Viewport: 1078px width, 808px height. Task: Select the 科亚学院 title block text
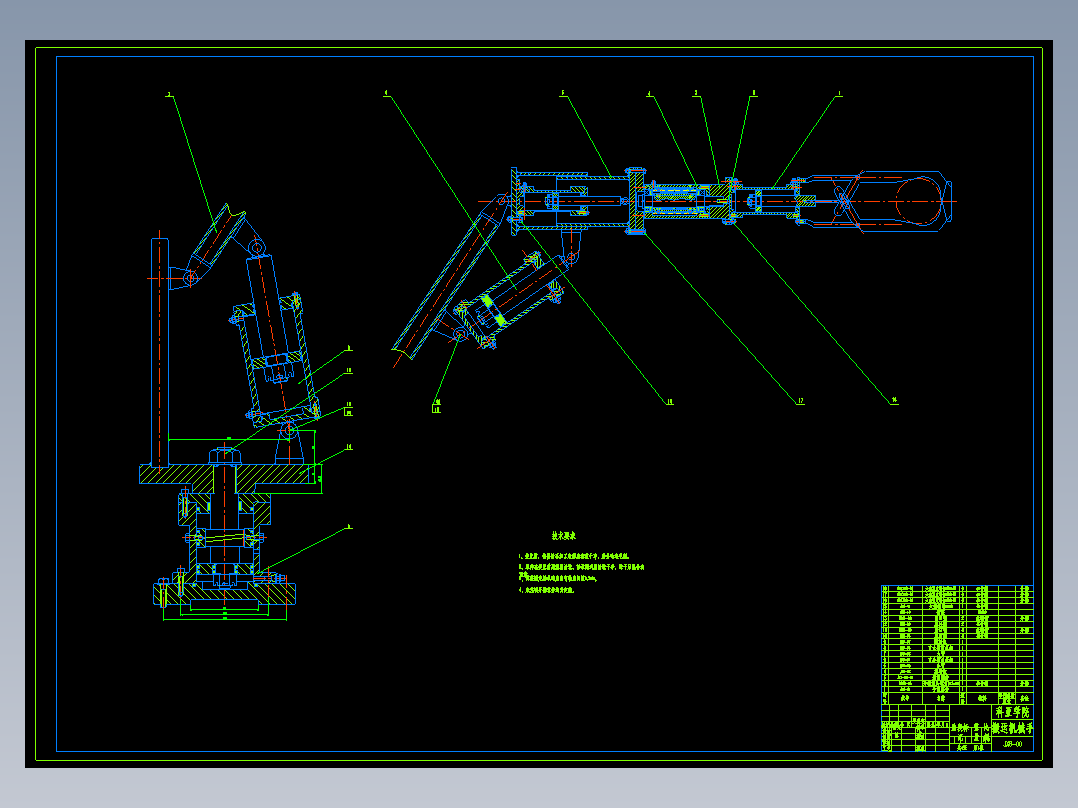pyautogui.click(x=1013, y=712)
